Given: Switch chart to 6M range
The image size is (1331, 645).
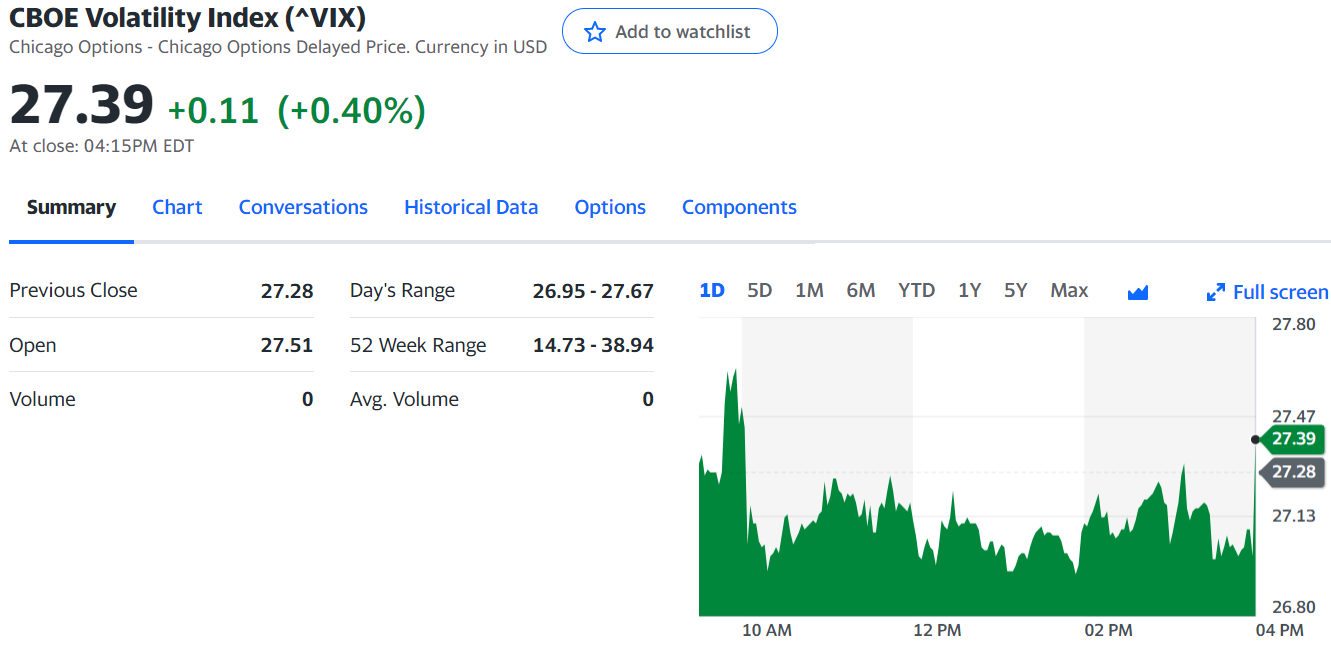Looking at the screenshot, I should (861, 290).
